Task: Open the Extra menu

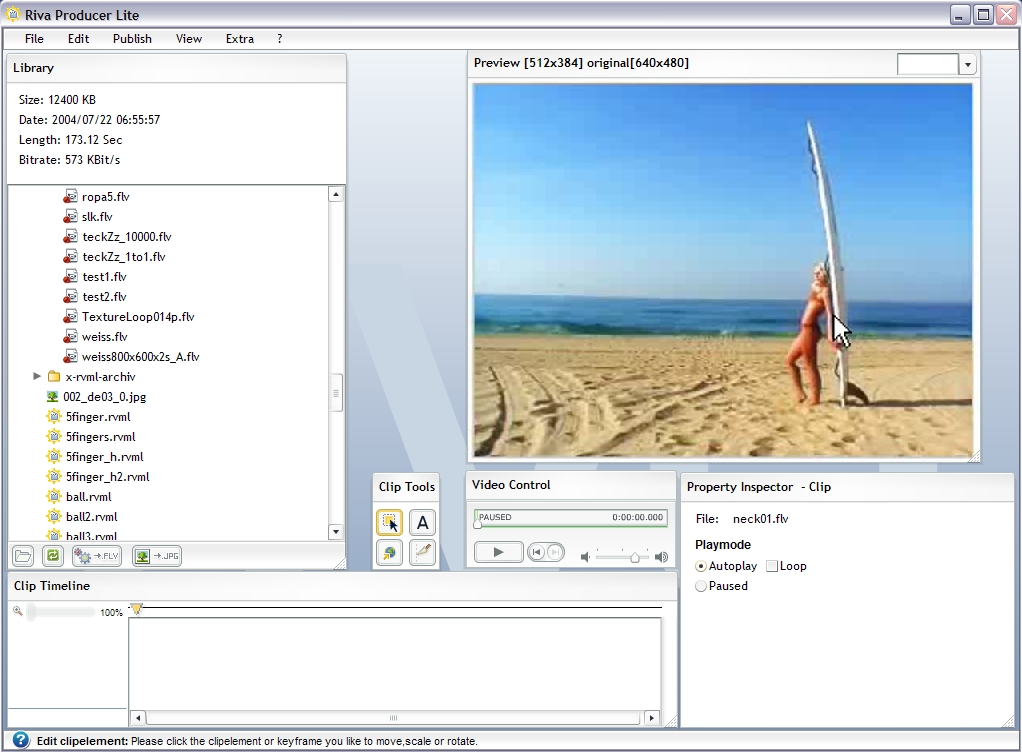Action: coord(240,39)
